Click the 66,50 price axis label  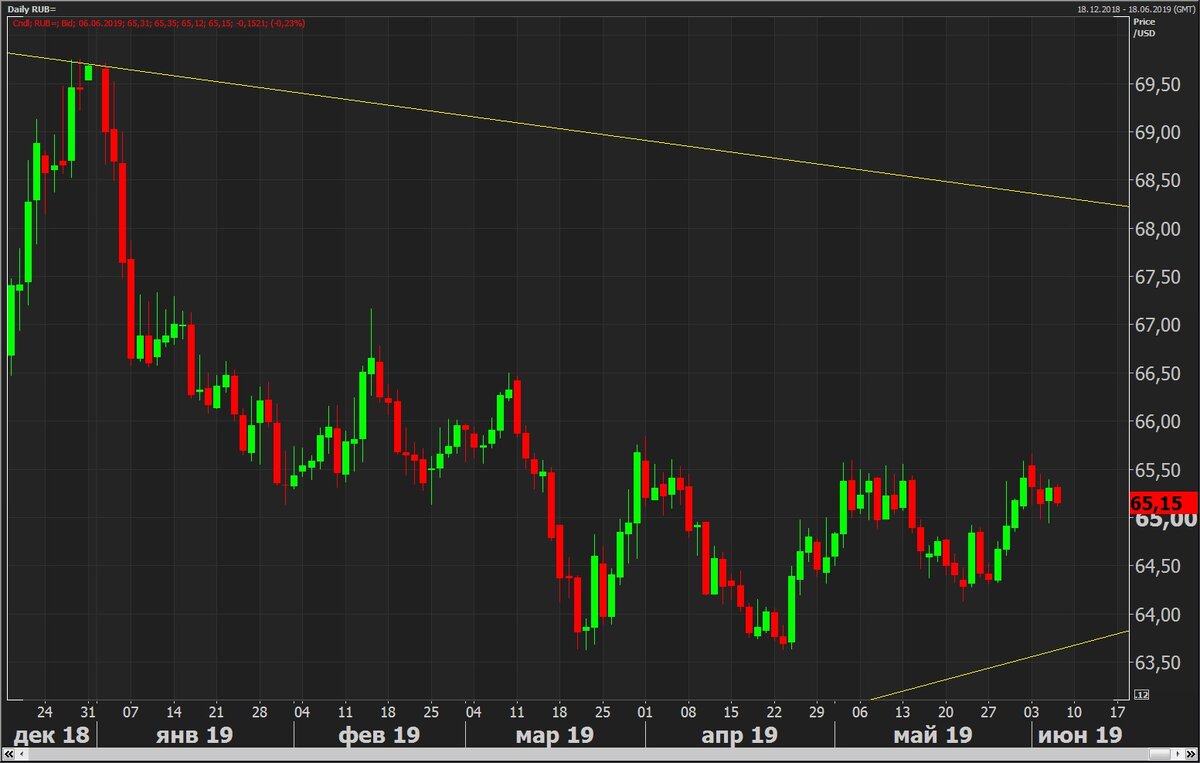click(x=1158, y=374)
